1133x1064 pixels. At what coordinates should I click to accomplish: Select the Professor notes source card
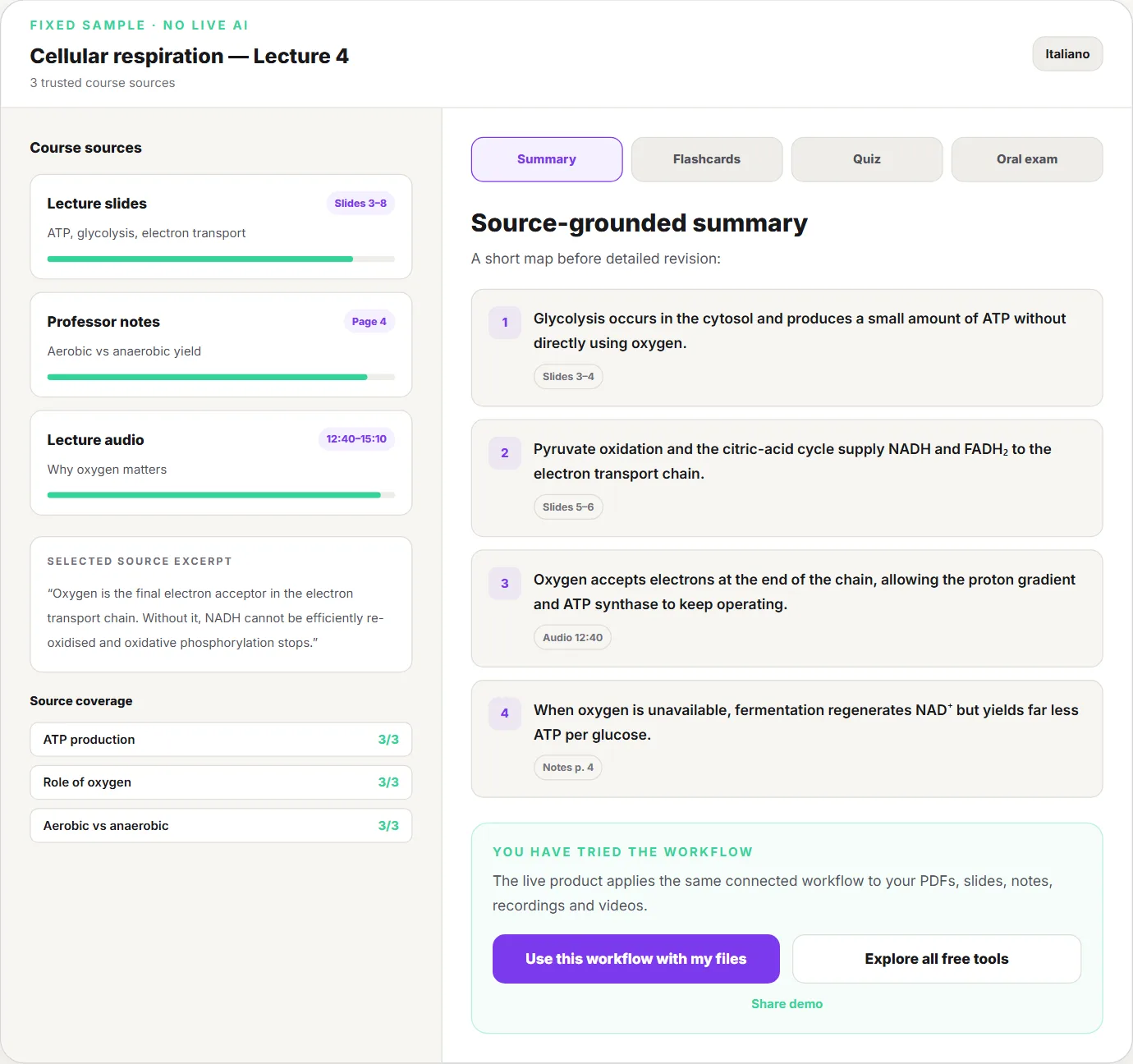tap(221, 345)
